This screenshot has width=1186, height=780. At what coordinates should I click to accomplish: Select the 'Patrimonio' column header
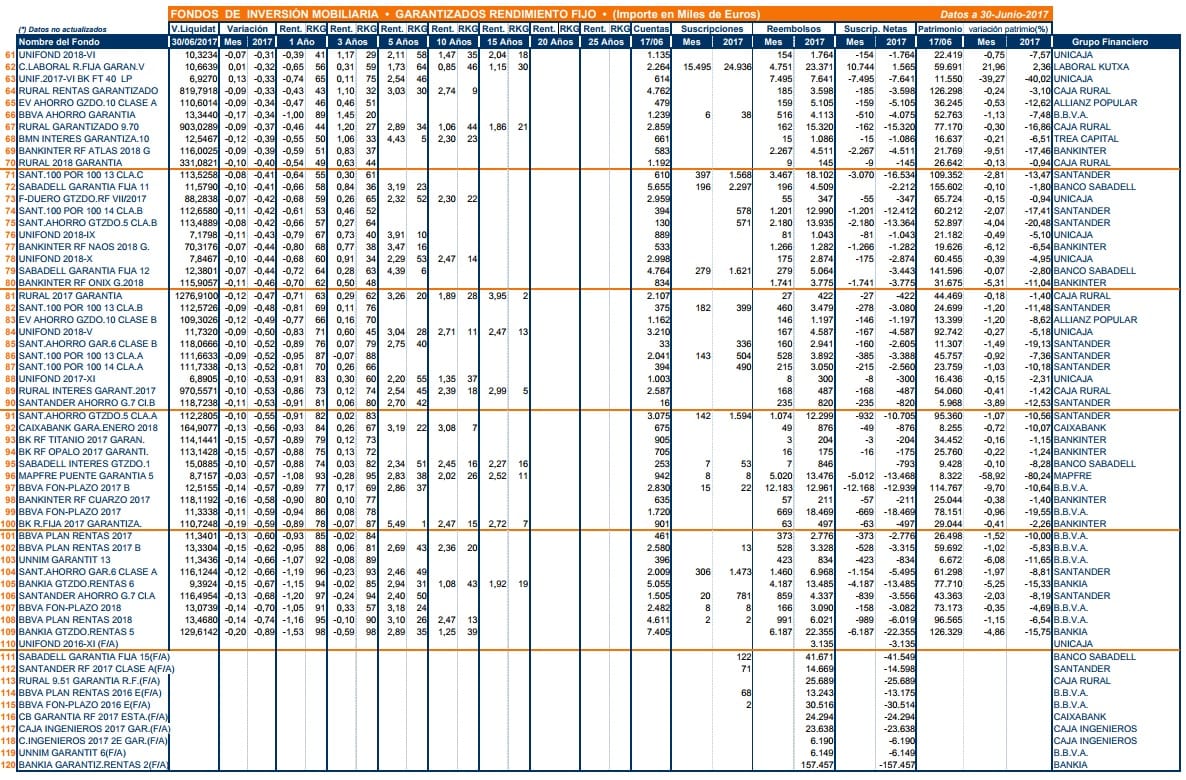click(x=939, y=29)
